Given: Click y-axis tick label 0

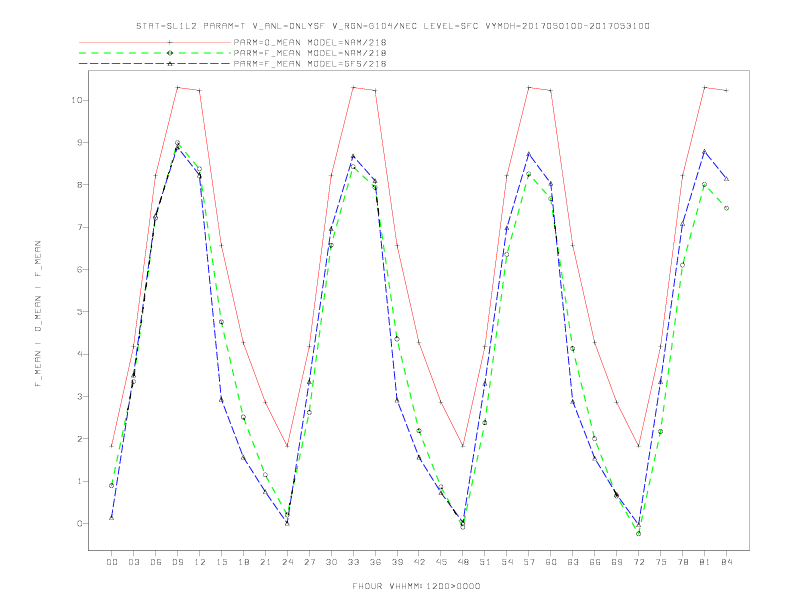Looking at the screenshot, I should click(80, 524).
